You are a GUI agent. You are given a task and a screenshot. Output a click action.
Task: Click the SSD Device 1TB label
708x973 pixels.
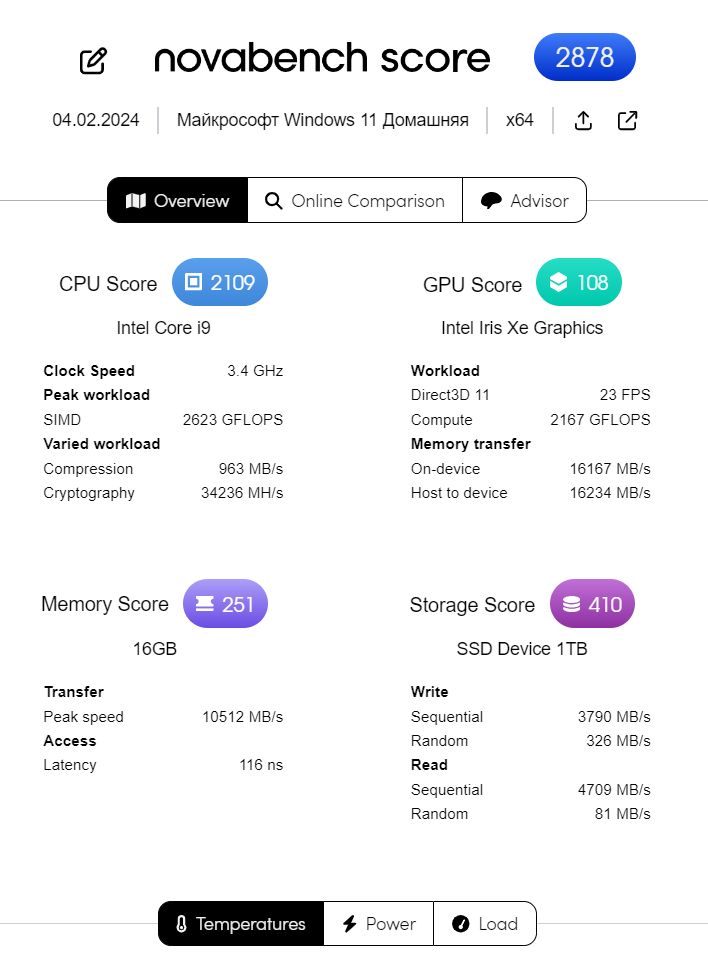click(x=522, y=648)
